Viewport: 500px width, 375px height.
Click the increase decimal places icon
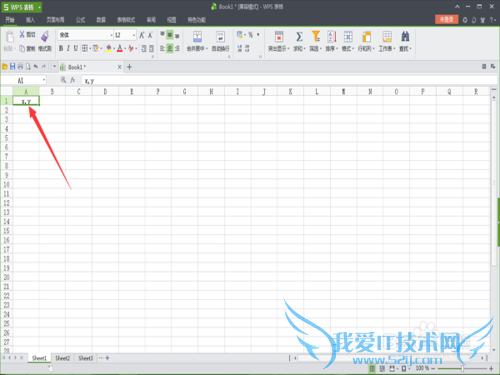click(x=240, y=49)
